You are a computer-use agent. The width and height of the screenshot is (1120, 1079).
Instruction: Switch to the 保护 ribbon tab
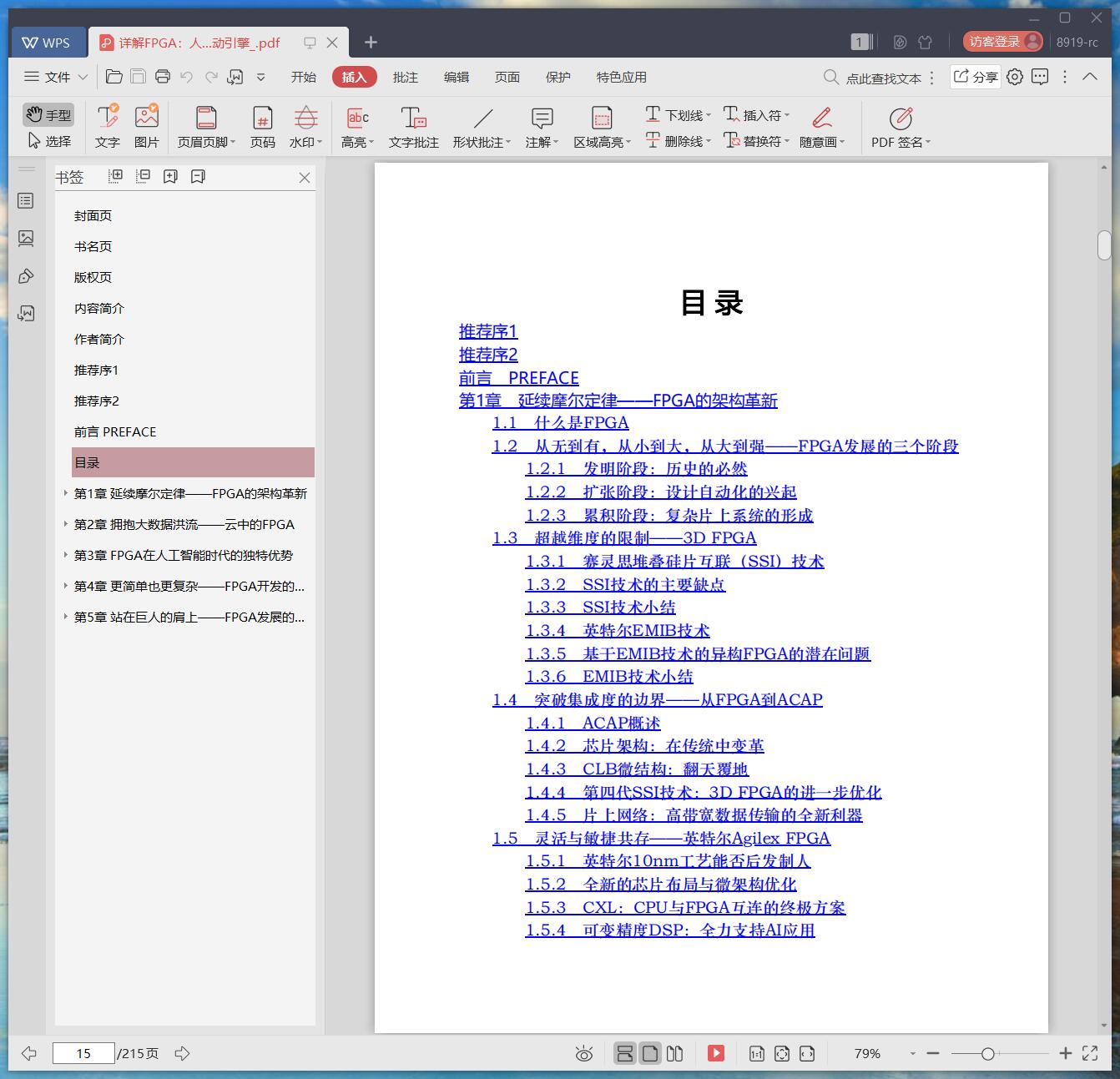click(558, 77)
